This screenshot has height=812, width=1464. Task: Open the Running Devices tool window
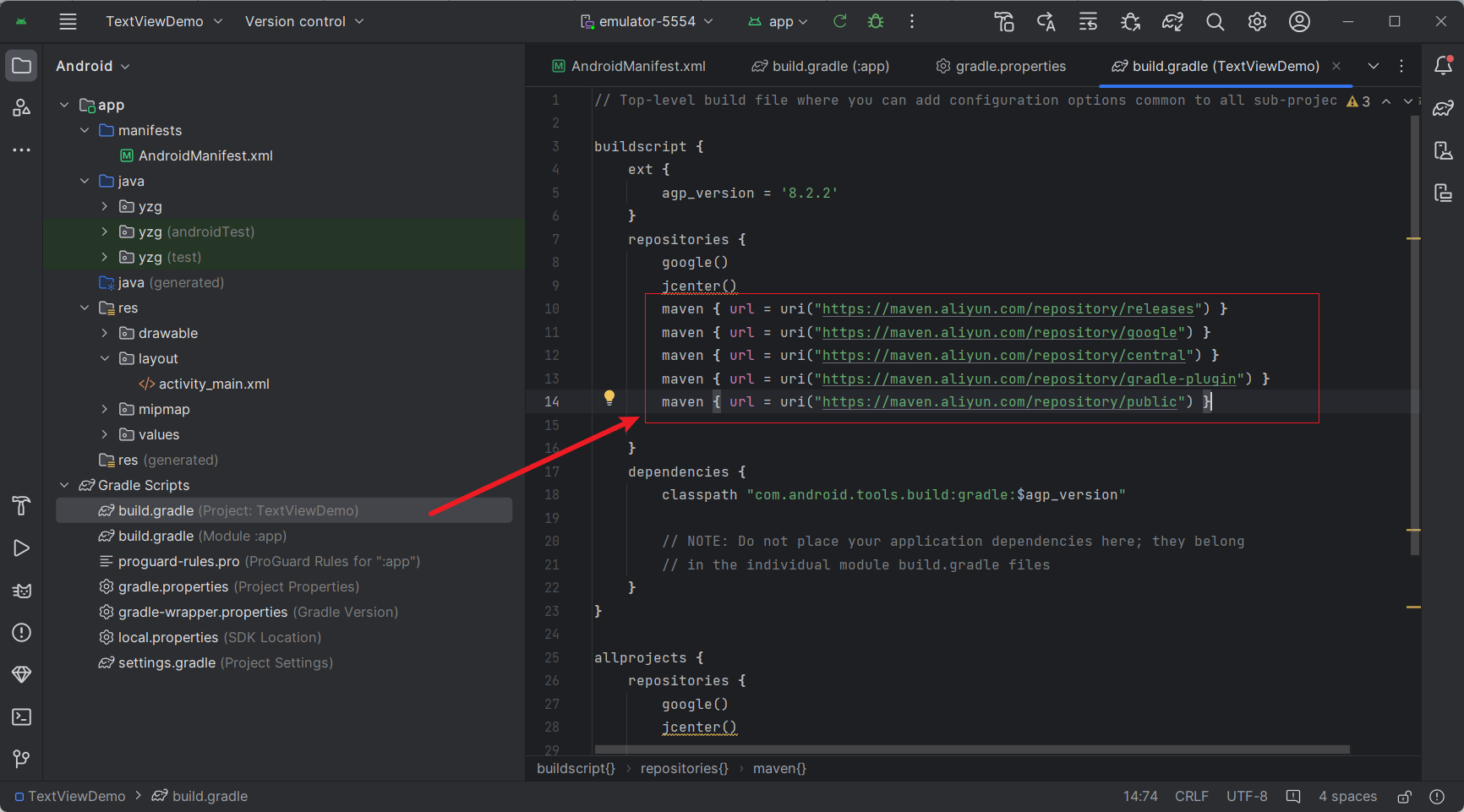click(x=1444, y=193)
